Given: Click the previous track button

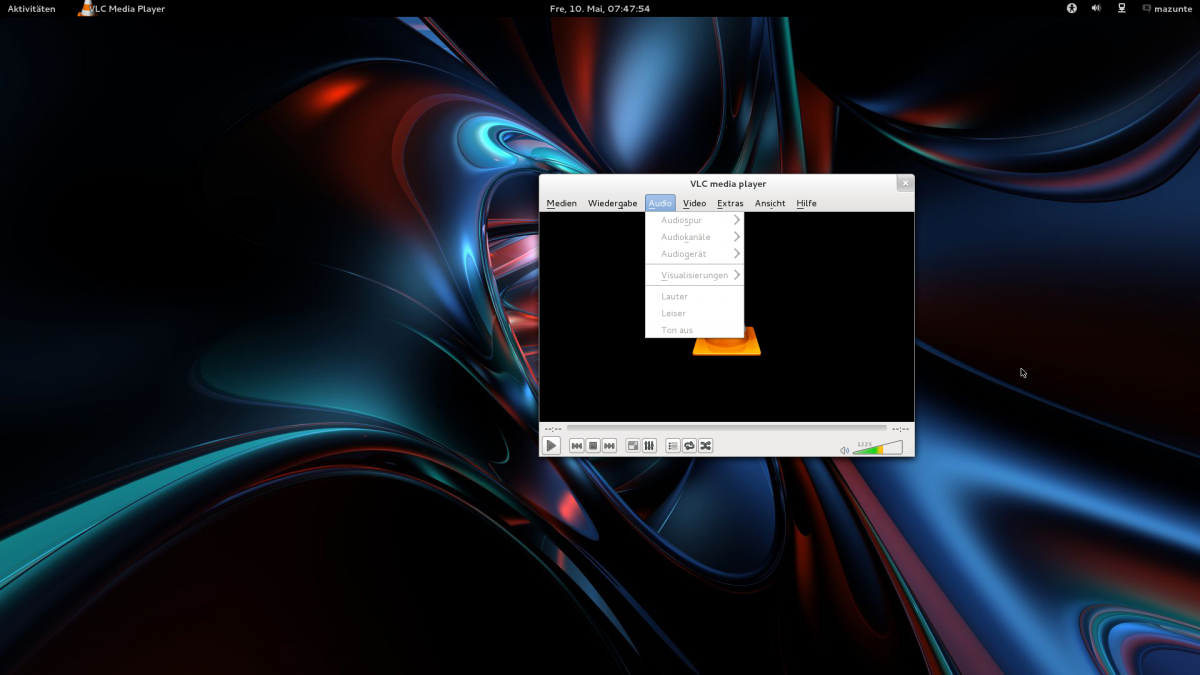Looking at the screenshot, I should coord(577,446).
